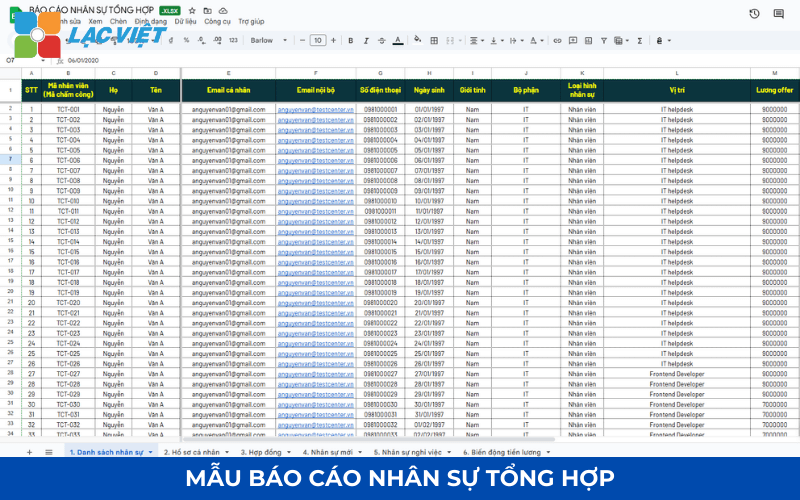Switch to 2. Hồ sơ cá nhân sheet

pyautogui.click(x=192, y=452)
